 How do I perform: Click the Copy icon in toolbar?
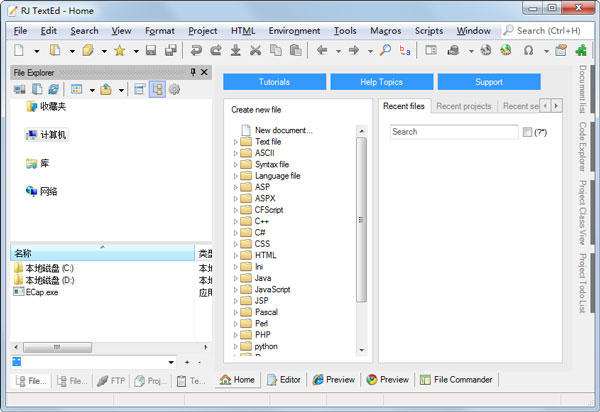point(276,50)
